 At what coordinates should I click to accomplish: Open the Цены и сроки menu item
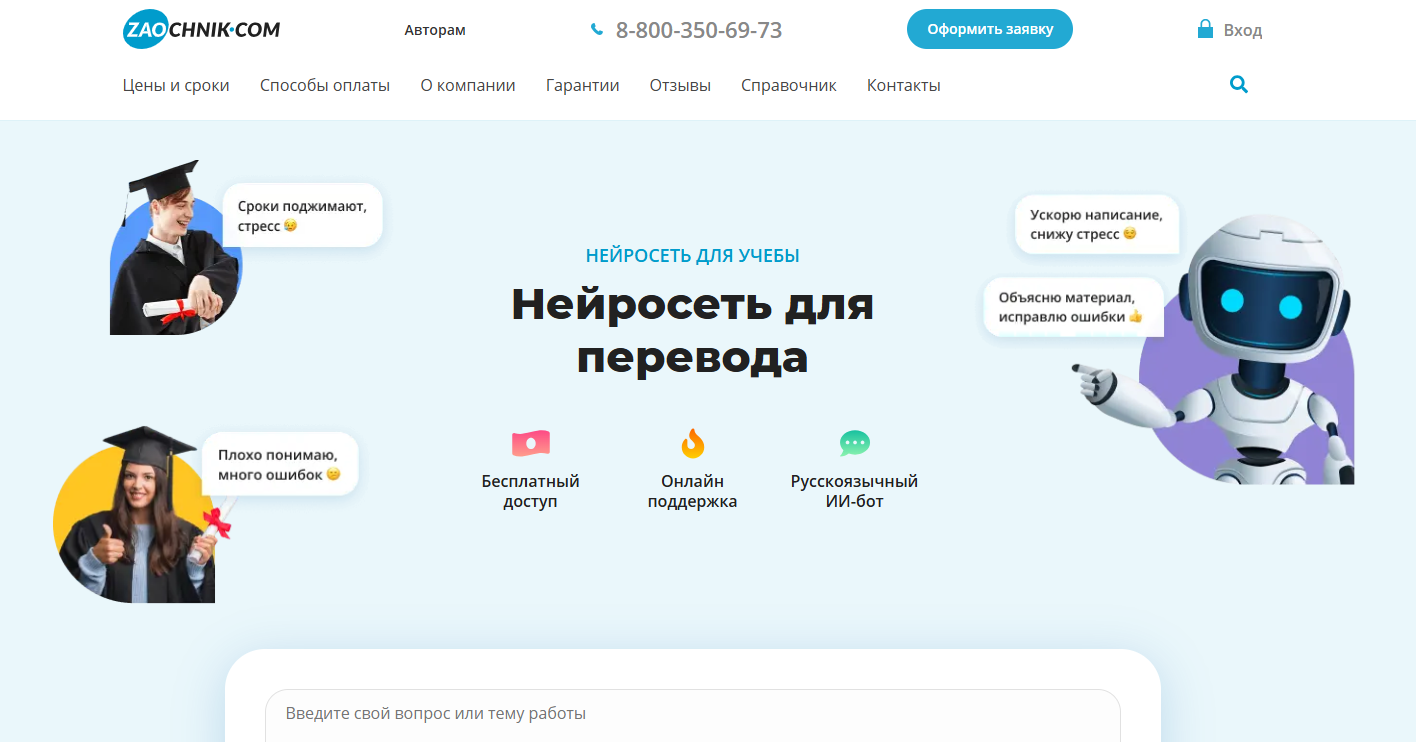tap(176, 86)
